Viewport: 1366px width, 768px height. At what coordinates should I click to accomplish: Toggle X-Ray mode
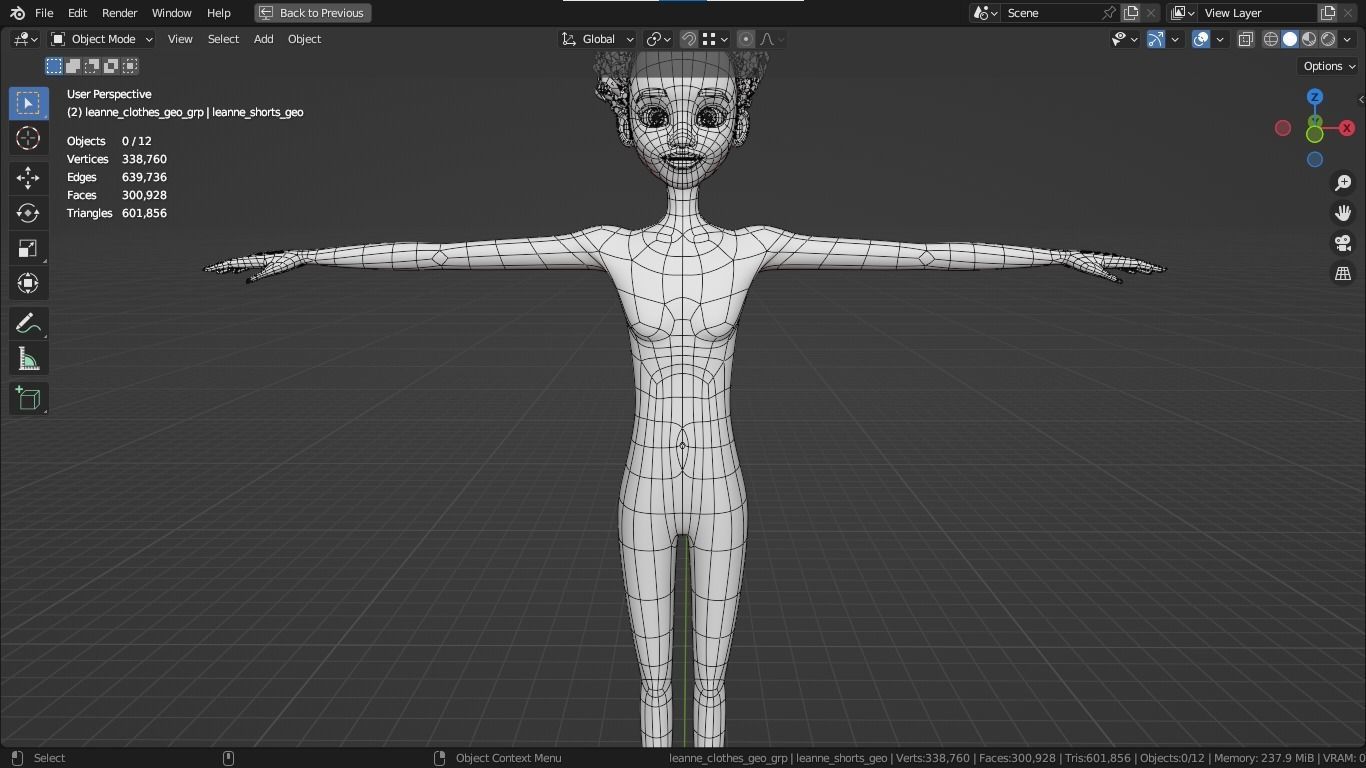coord(1246,39)
